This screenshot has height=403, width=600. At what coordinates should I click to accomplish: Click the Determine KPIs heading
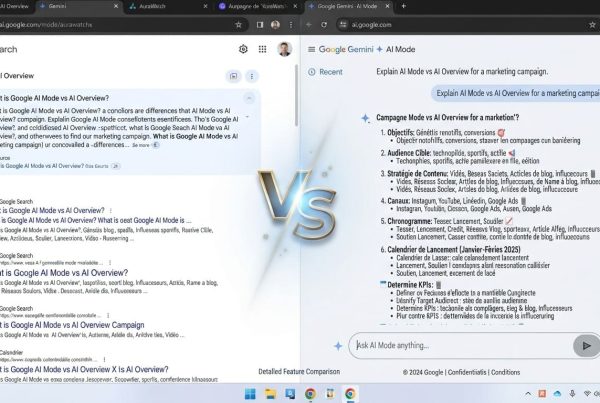pyautogui.click(x=410, y=285)
